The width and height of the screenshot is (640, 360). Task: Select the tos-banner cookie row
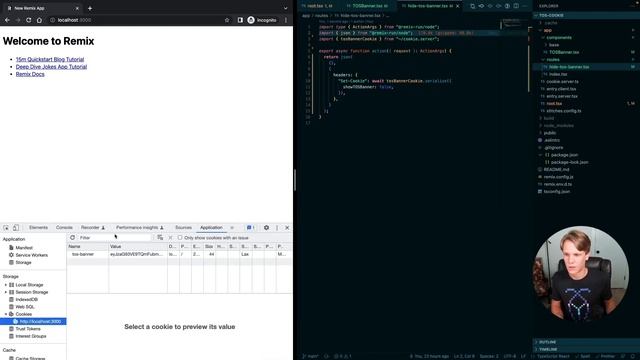(x=180, y=254)
